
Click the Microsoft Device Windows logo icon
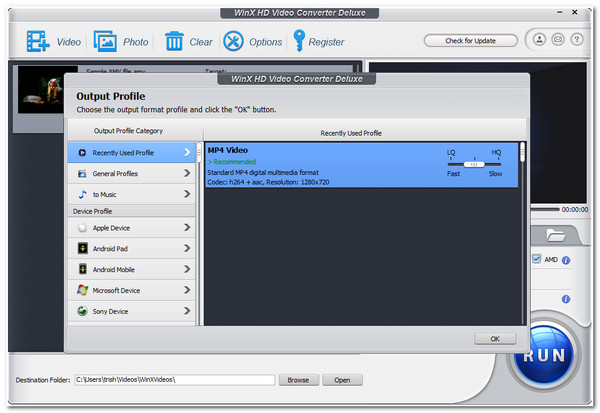(82, 290)
